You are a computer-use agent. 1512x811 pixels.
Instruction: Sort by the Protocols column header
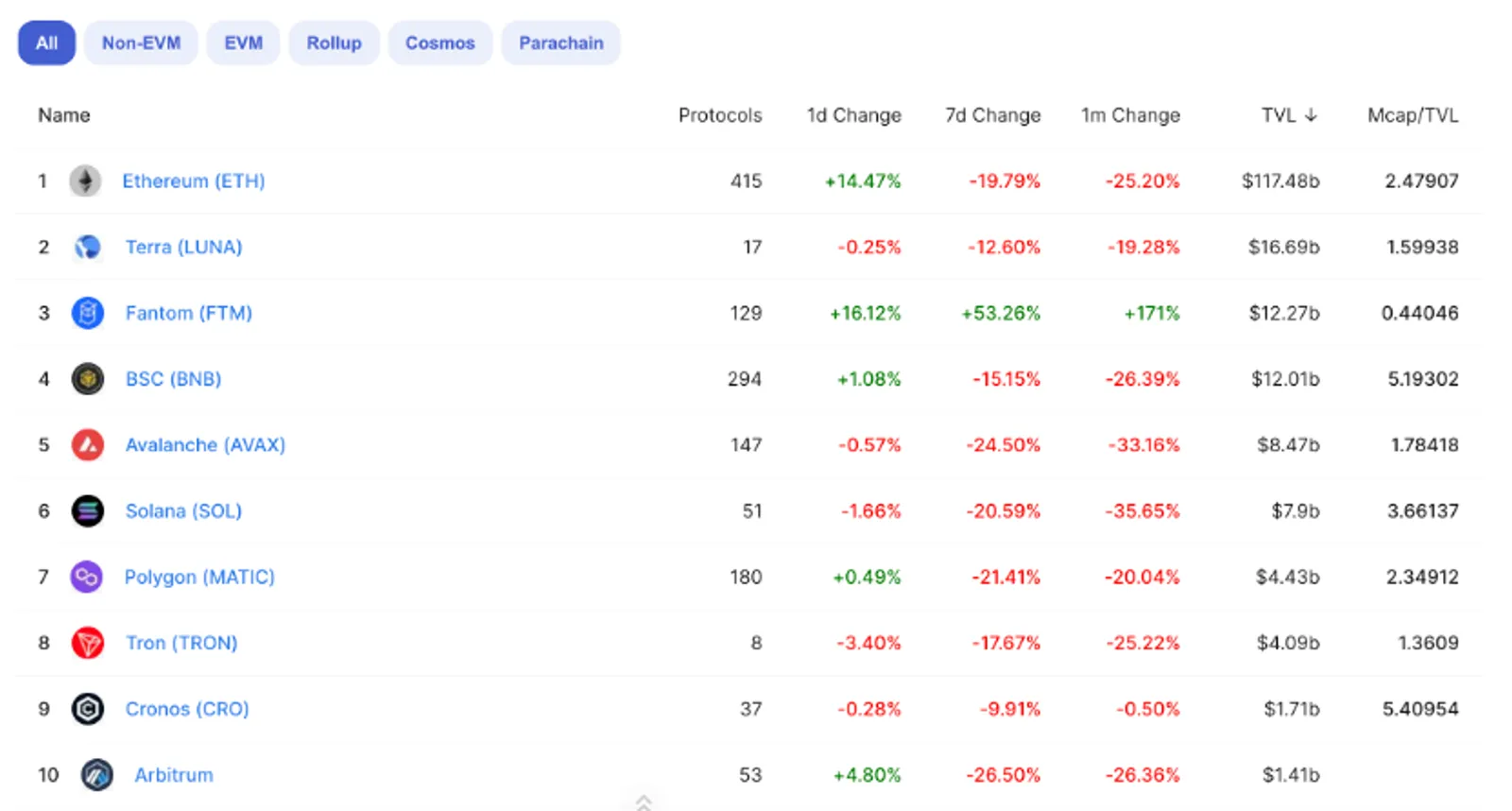pyautogui.click(x=720, y=115)
